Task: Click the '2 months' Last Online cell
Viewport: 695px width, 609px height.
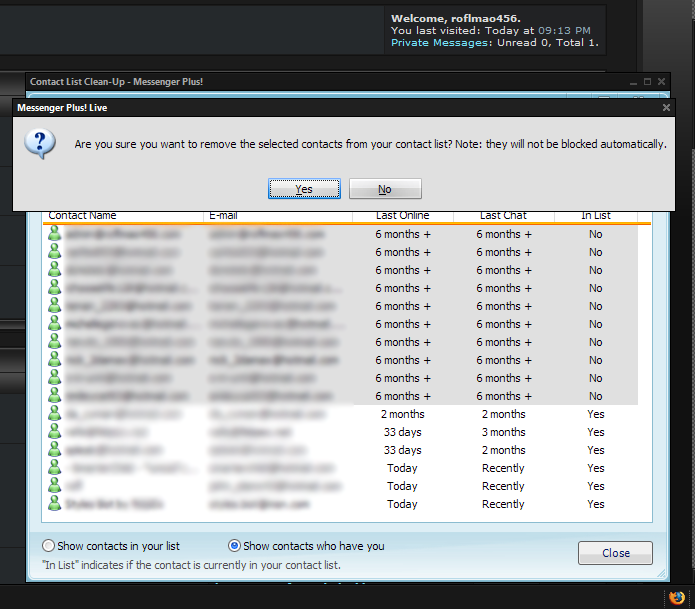Action: coord(402,414)
